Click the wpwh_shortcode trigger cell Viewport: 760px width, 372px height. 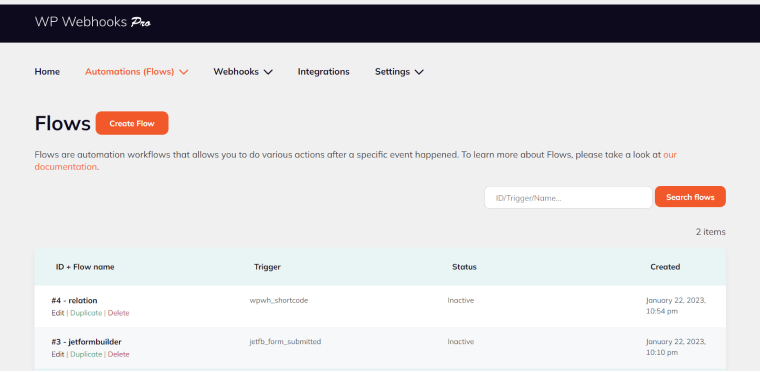[279, 301]
